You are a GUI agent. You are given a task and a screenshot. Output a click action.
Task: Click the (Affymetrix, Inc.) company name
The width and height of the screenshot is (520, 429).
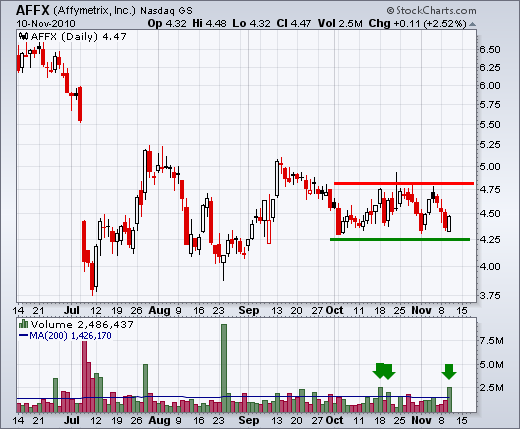(94, 11)
